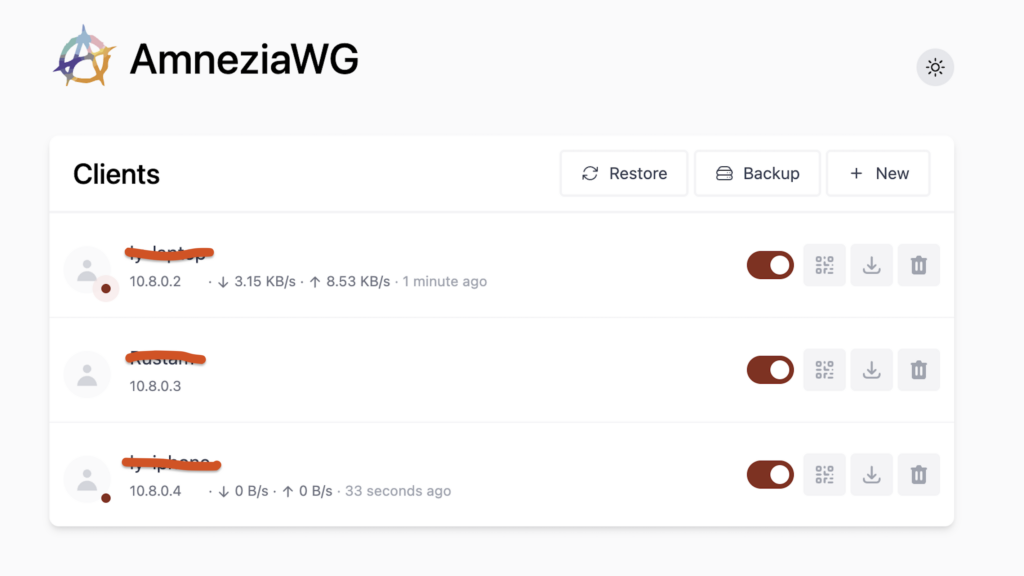1024x576 pixels.
Task: Click the Restore button
Action: pos(624,174)
